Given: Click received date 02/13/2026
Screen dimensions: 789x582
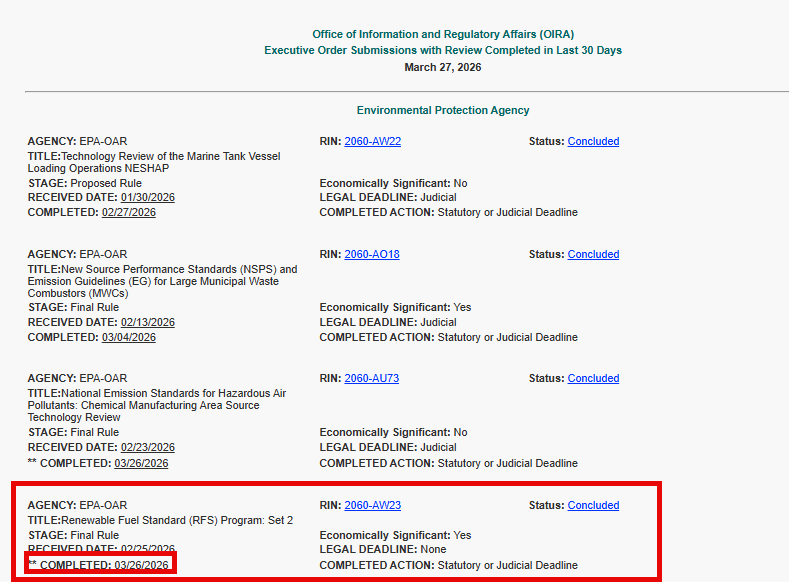Looking at the screenshot, I should click(x=147, y=322).
